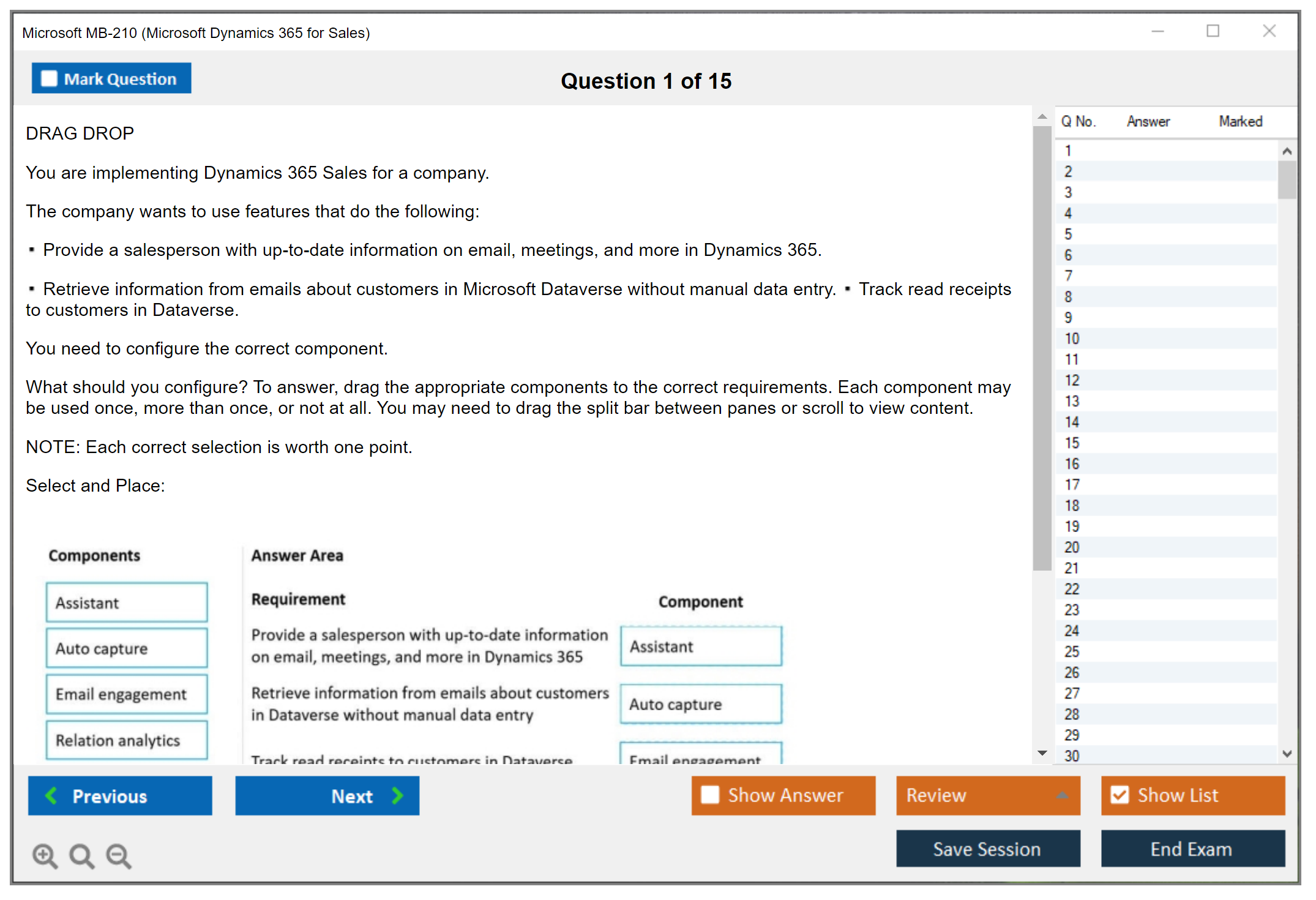Click the green left arrow on Previous
The image size is (1316, 900).
pos(51,796)
